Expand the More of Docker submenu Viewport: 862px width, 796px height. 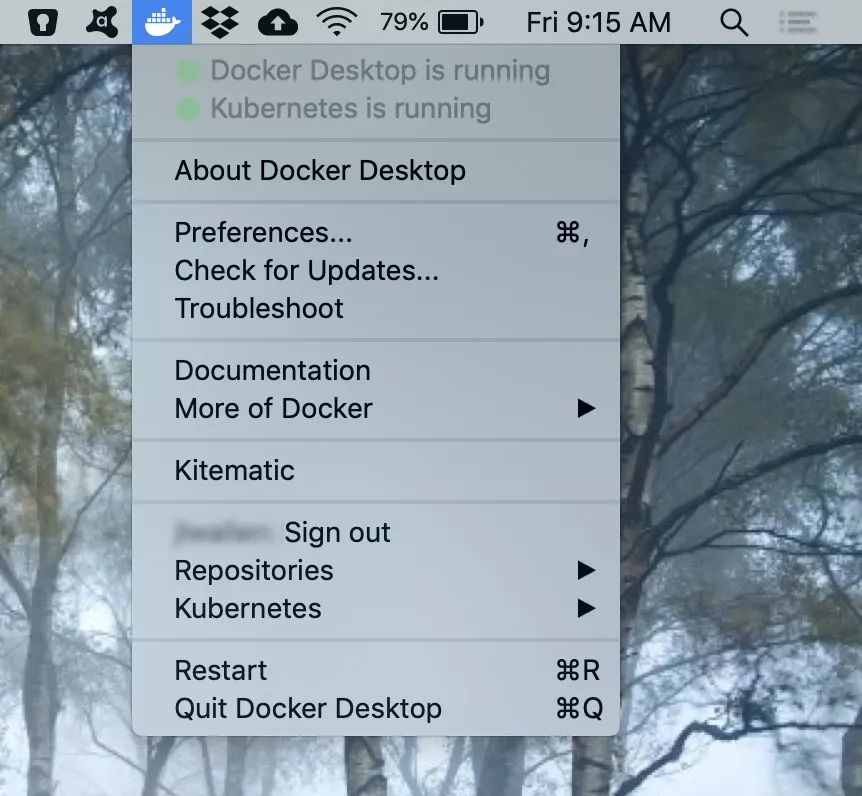click(x=376, y=408)
